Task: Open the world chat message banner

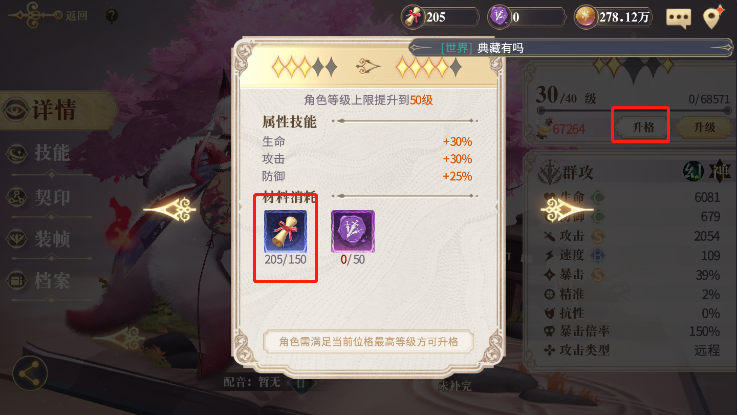Action: click(x=571, y=47)
